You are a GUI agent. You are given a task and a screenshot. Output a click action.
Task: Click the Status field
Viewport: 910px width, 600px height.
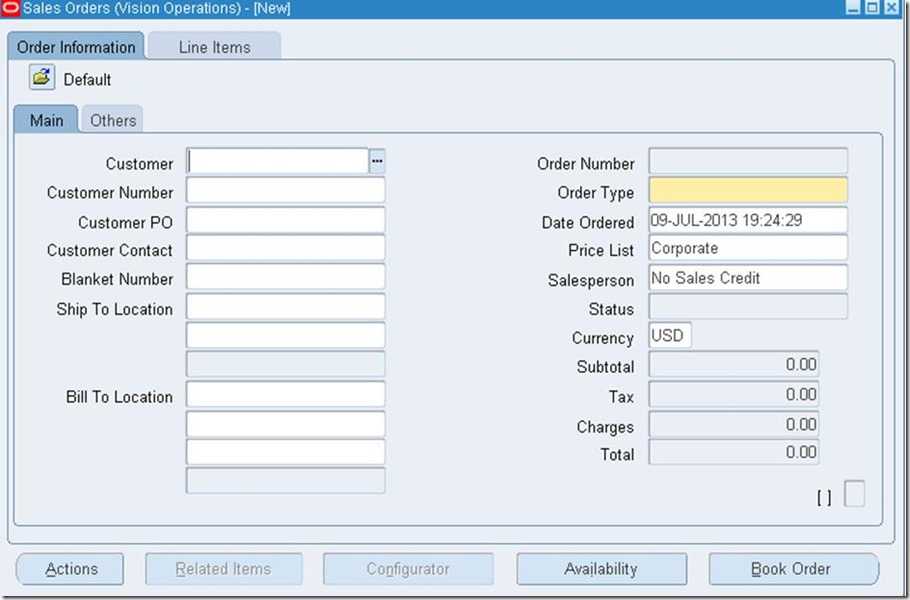748,307
